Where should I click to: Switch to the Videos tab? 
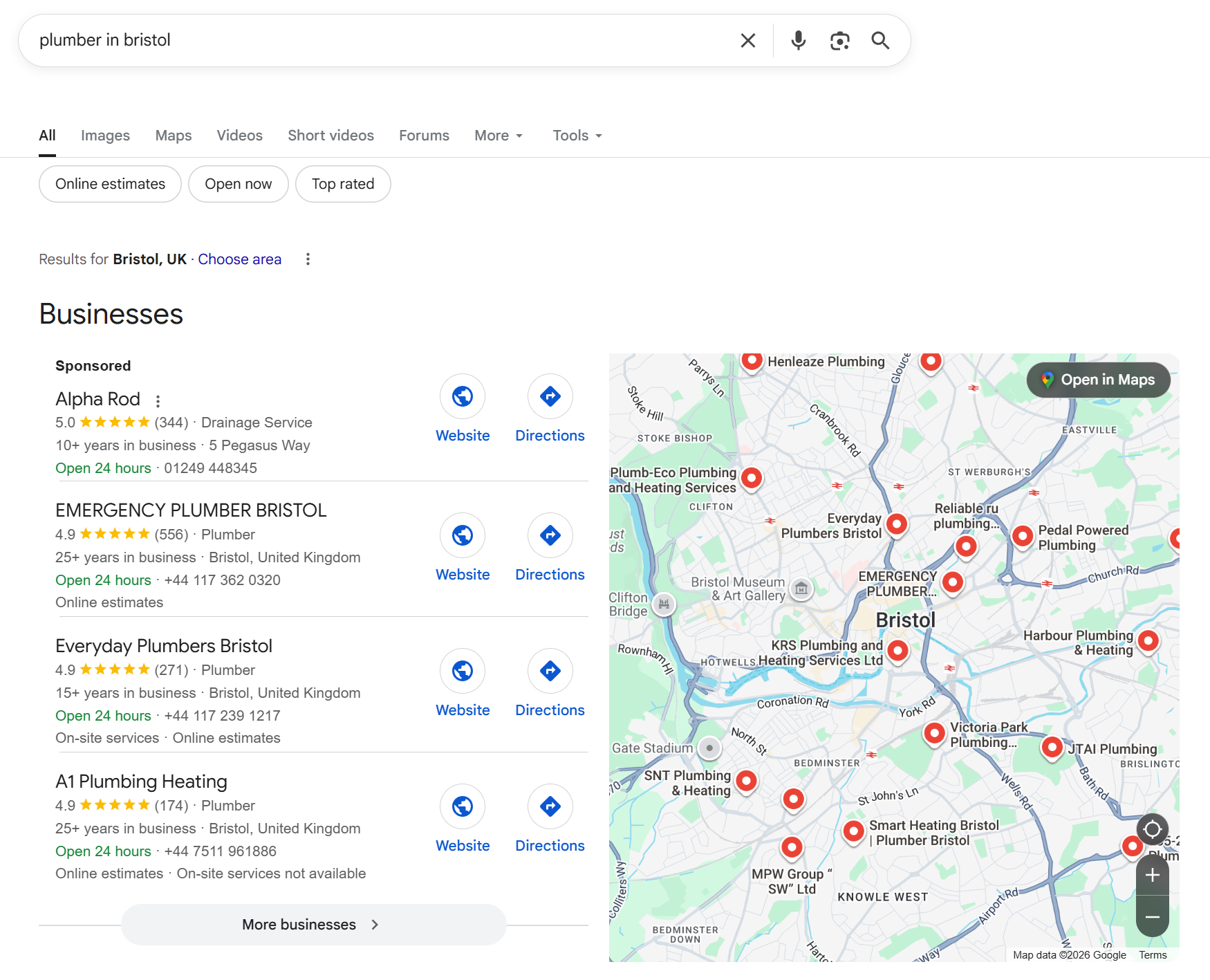(x=239, y=136)
